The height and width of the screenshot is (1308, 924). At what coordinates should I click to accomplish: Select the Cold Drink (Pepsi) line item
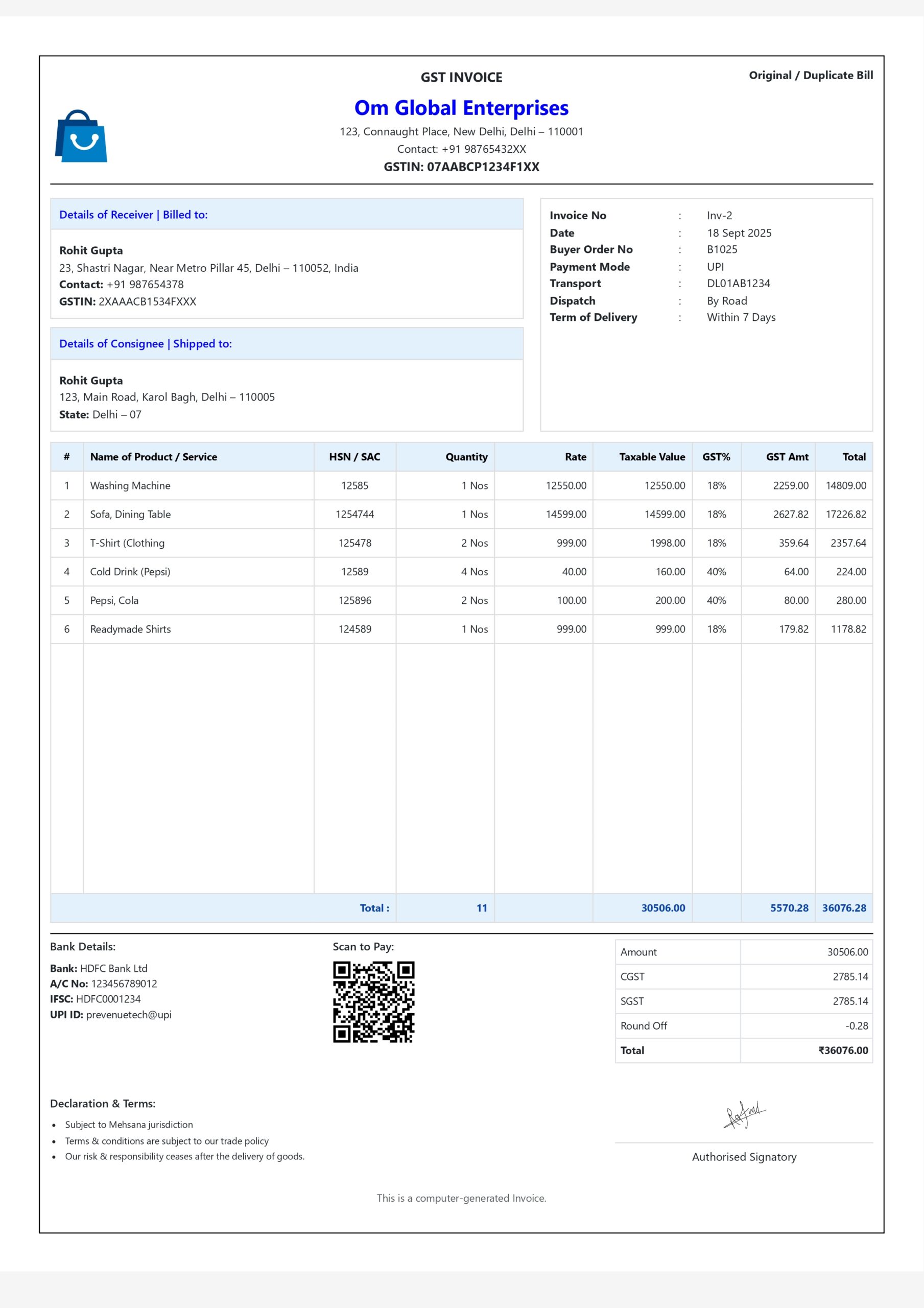[x=130, y=571]
